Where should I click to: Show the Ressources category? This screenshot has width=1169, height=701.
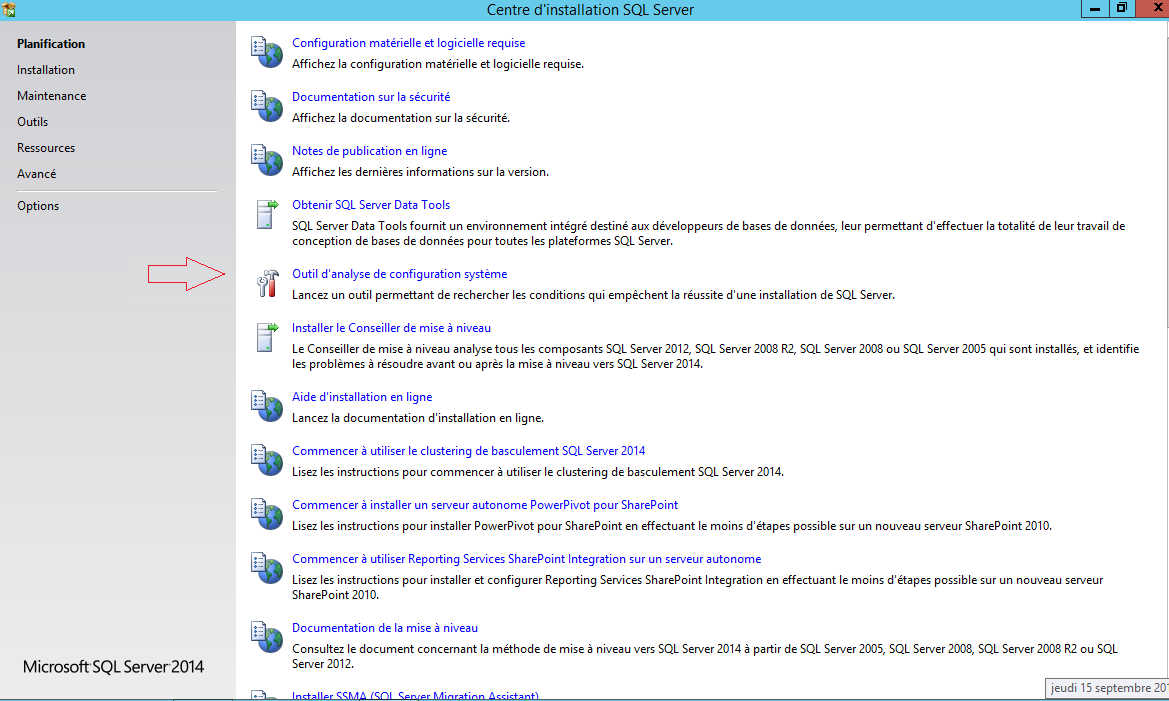tap(46, 148)
